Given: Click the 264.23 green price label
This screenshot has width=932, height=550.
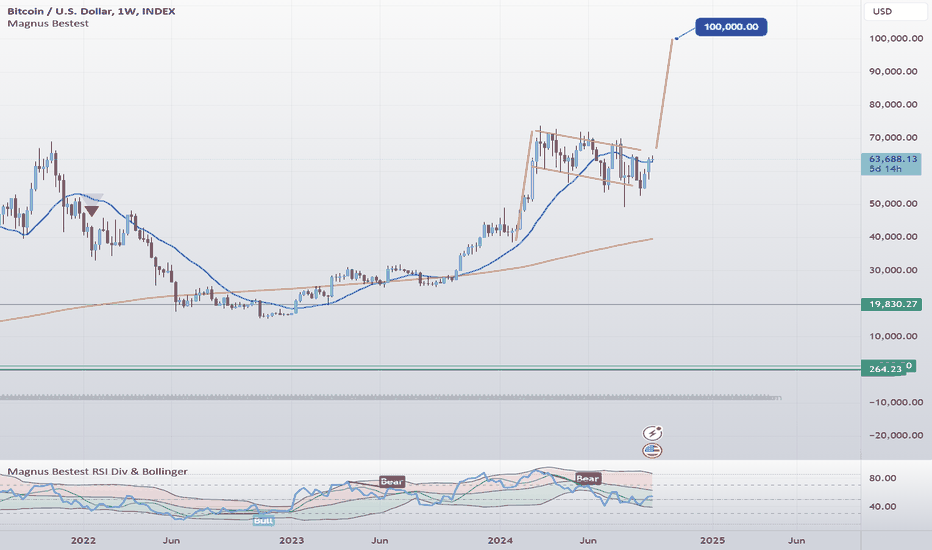Looking at the screenshot, I should [x=884, y=369].
